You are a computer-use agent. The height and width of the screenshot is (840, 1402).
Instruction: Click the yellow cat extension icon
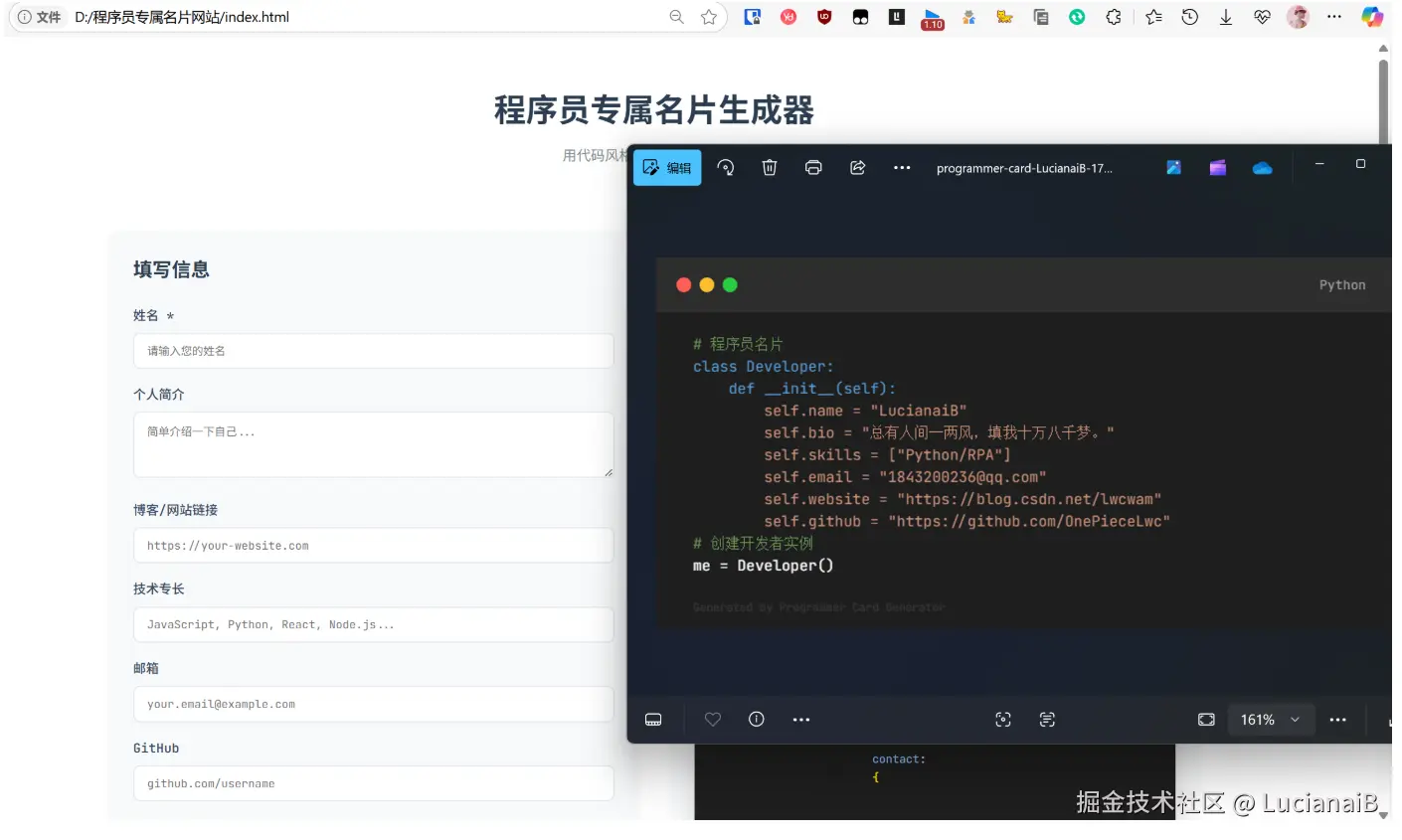1004,17
